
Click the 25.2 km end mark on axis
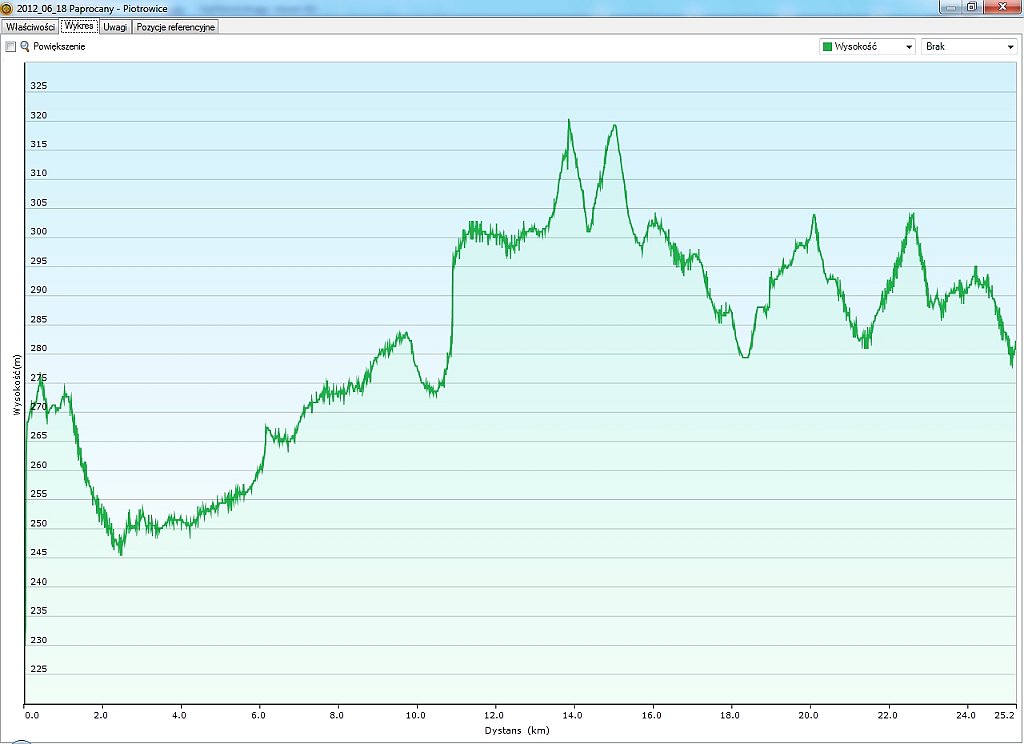(x=1006, y=716)
